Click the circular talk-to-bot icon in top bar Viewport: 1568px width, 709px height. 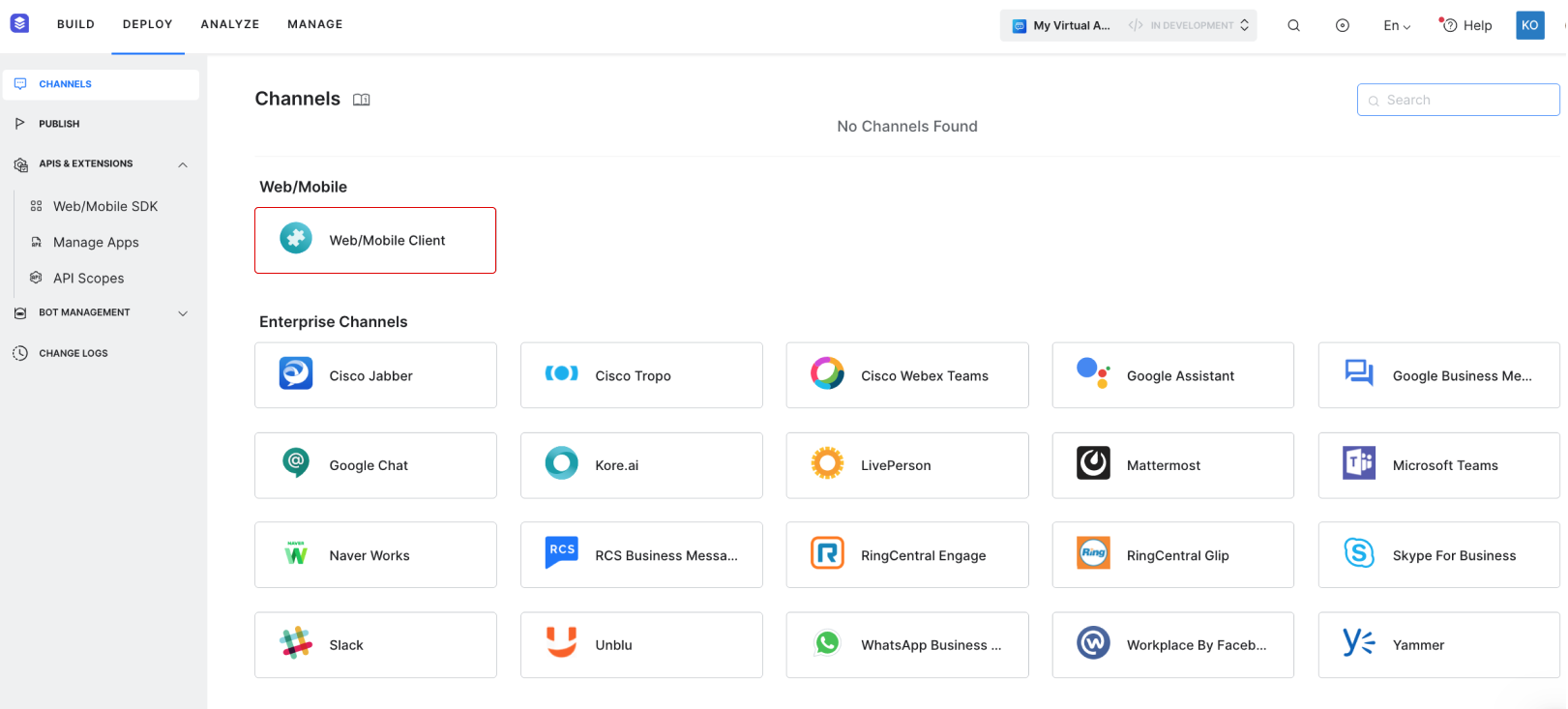pyautogui.click(x=1343, y=25)
